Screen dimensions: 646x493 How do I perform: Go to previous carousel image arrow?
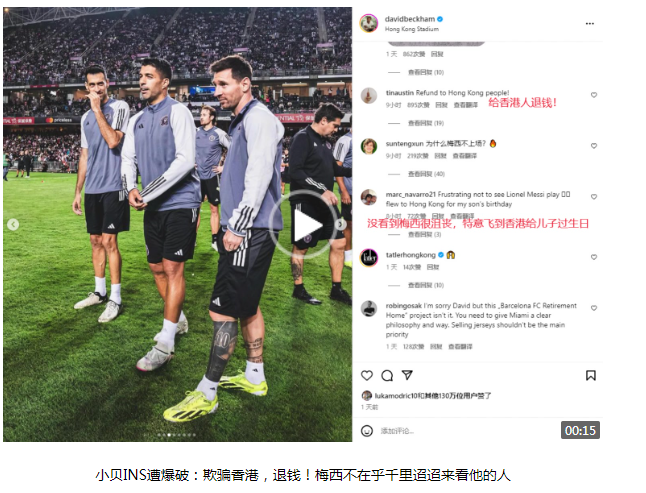click(x=13, y=224)
